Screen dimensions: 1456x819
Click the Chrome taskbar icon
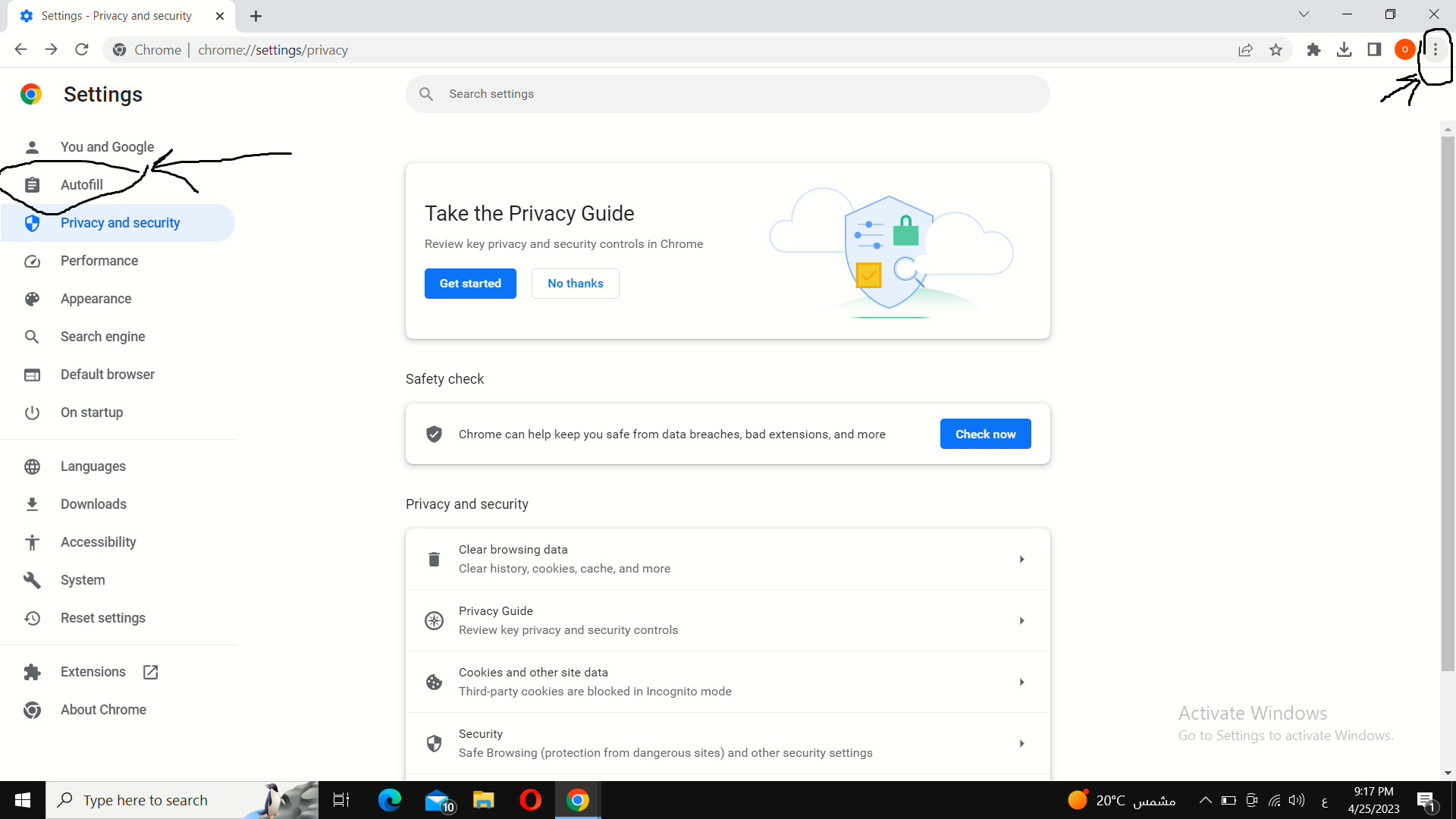pos(578,800)
